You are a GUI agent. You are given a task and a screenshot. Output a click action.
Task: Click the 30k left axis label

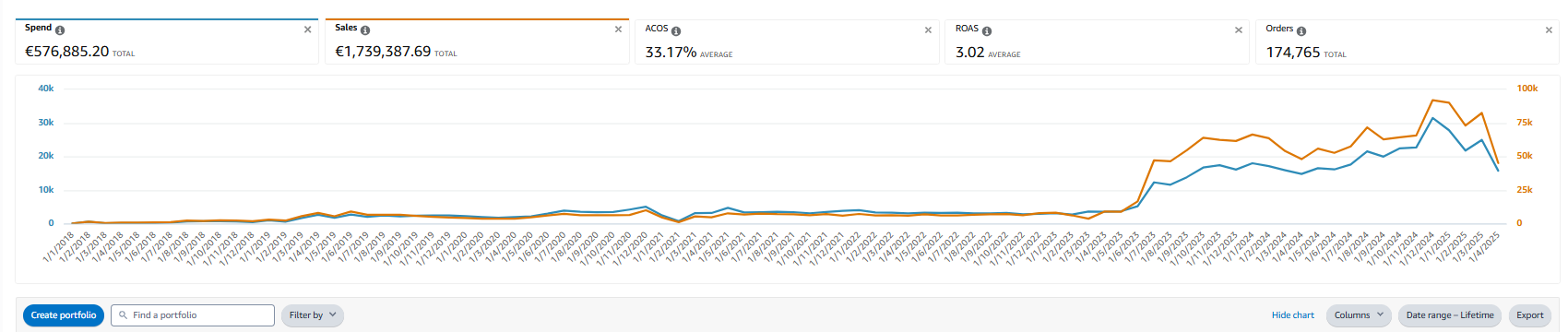coord(45,122)
